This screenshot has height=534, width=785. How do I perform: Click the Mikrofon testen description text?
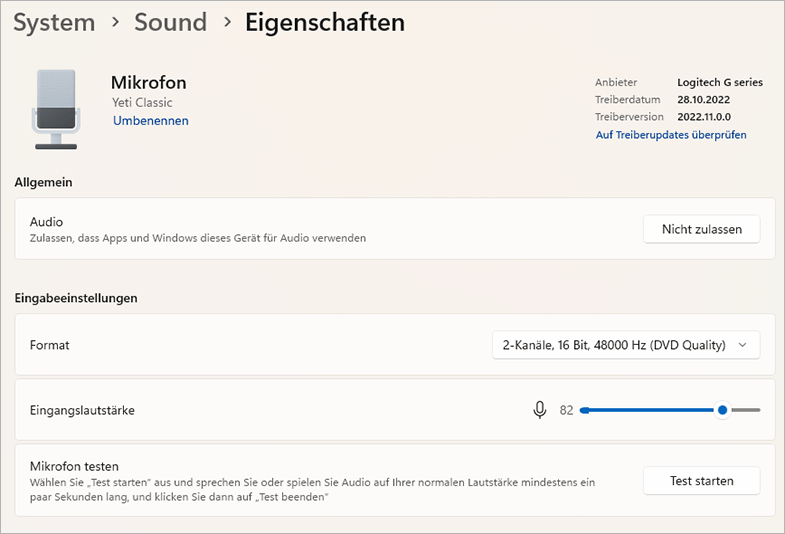tap(312, 489)
